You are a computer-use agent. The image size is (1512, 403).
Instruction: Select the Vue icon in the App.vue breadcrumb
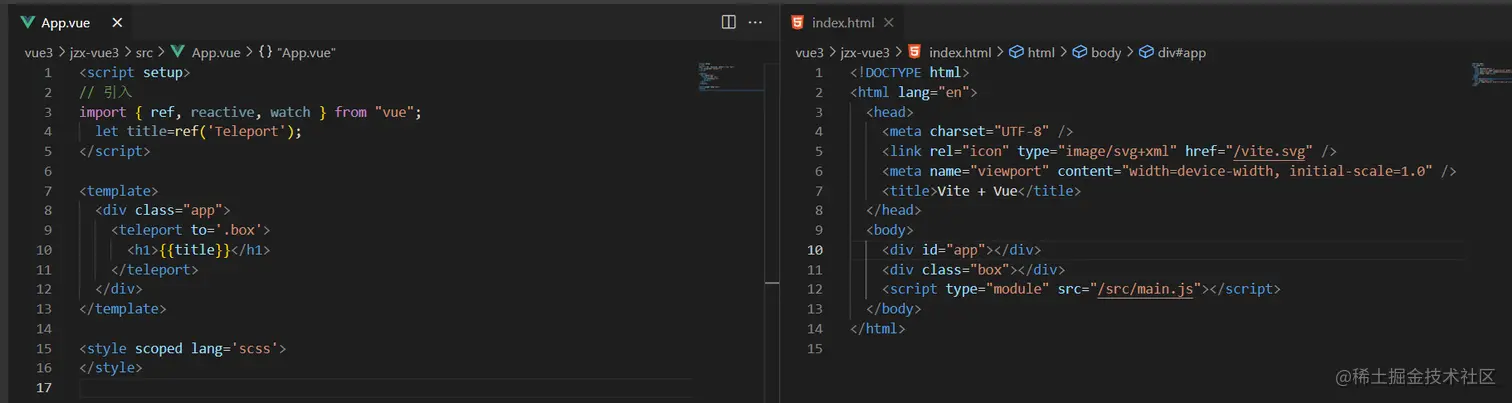pyautogui.click(x=178, y=52)
